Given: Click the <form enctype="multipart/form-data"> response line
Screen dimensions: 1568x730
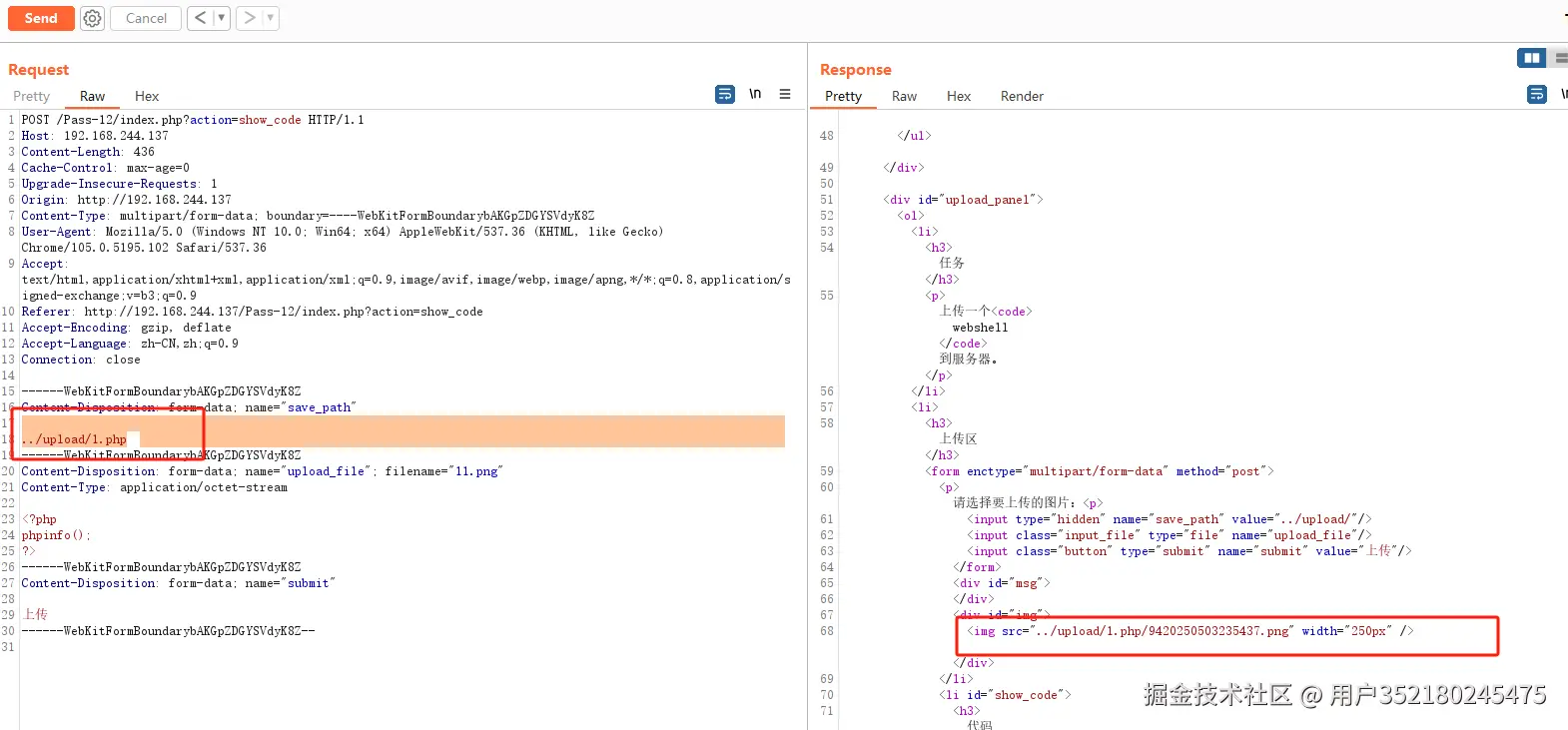Looking at the screenshot, I should pos(1099,471).
